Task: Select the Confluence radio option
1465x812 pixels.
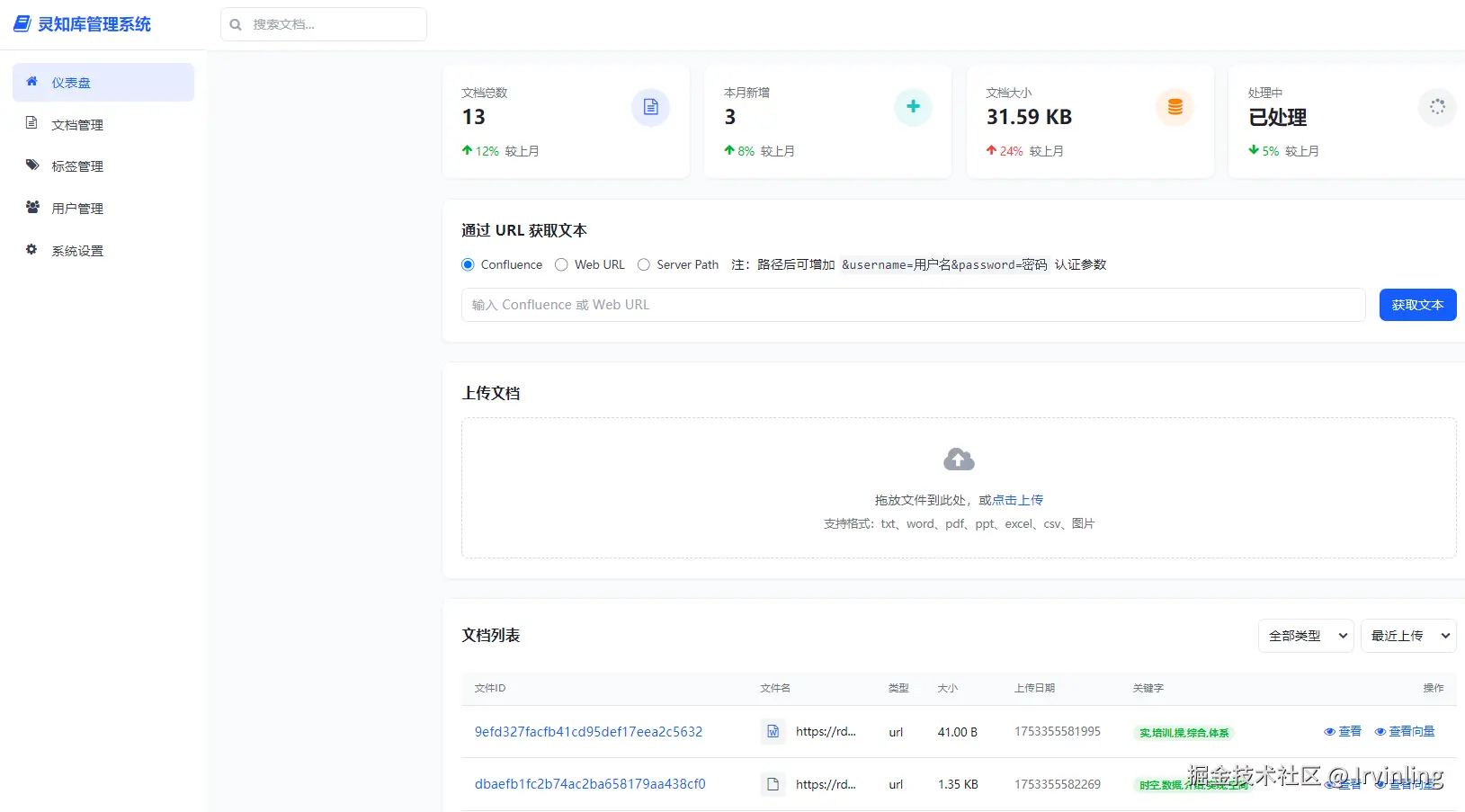Action: [x=468, y=264]
